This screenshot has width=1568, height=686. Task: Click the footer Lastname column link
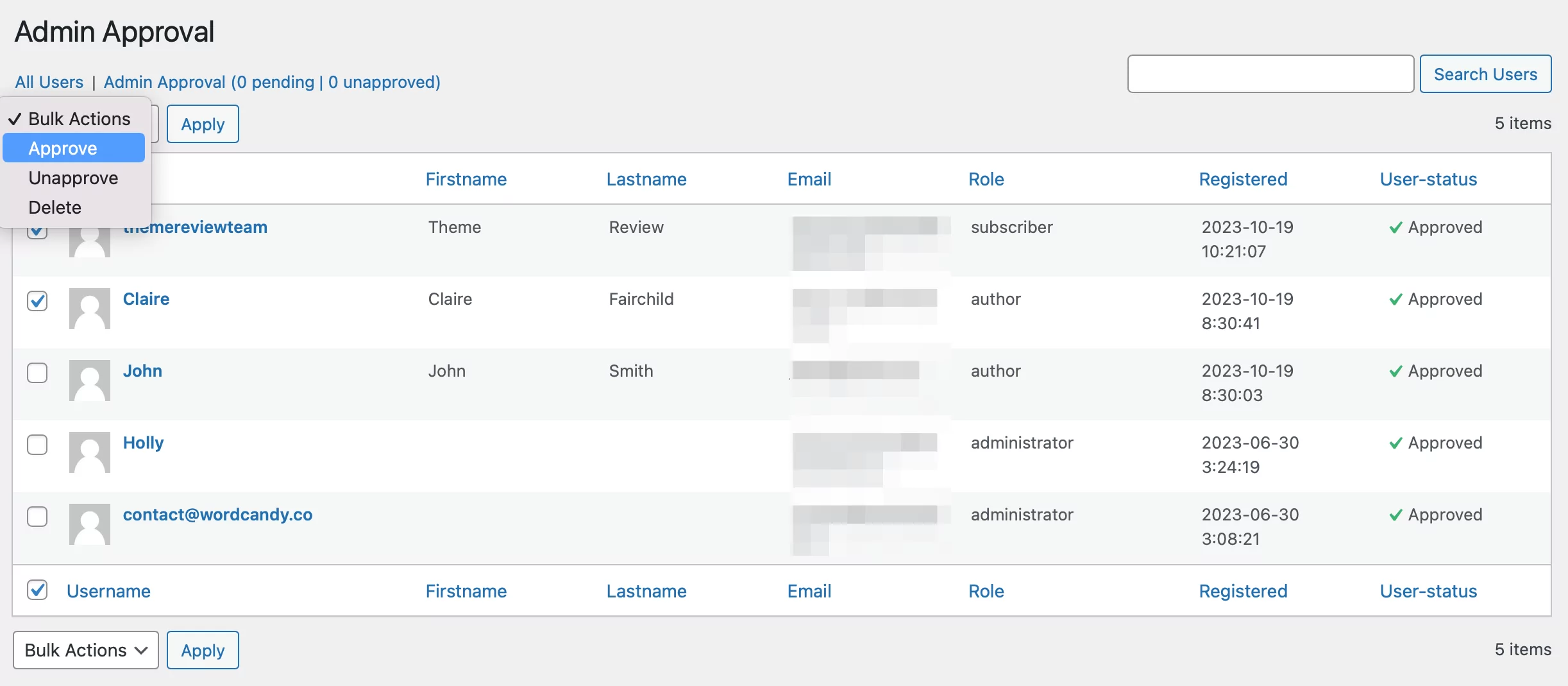[x=646, y=591]
